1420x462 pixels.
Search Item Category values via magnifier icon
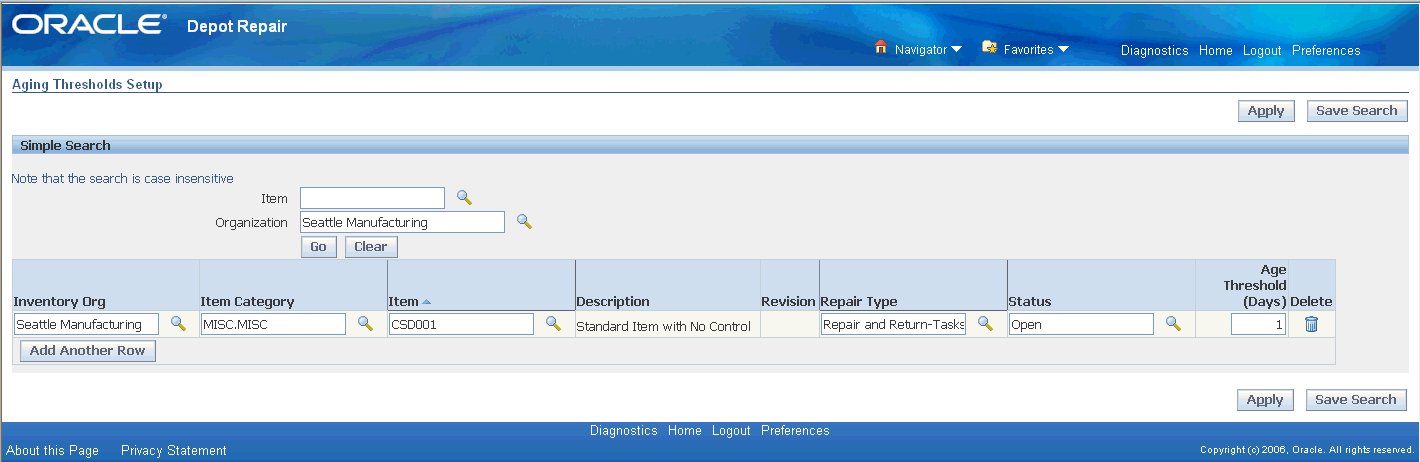pos(365,323)
